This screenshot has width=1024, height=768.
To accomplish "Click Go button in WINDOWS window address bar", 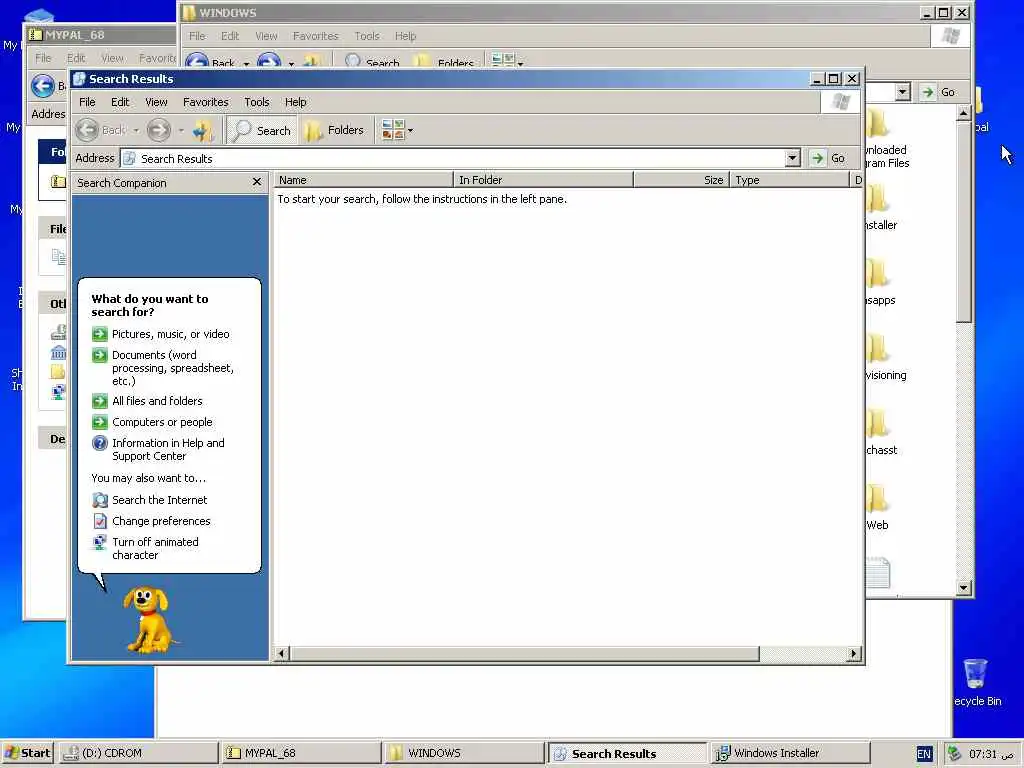I will coord(939,92).
